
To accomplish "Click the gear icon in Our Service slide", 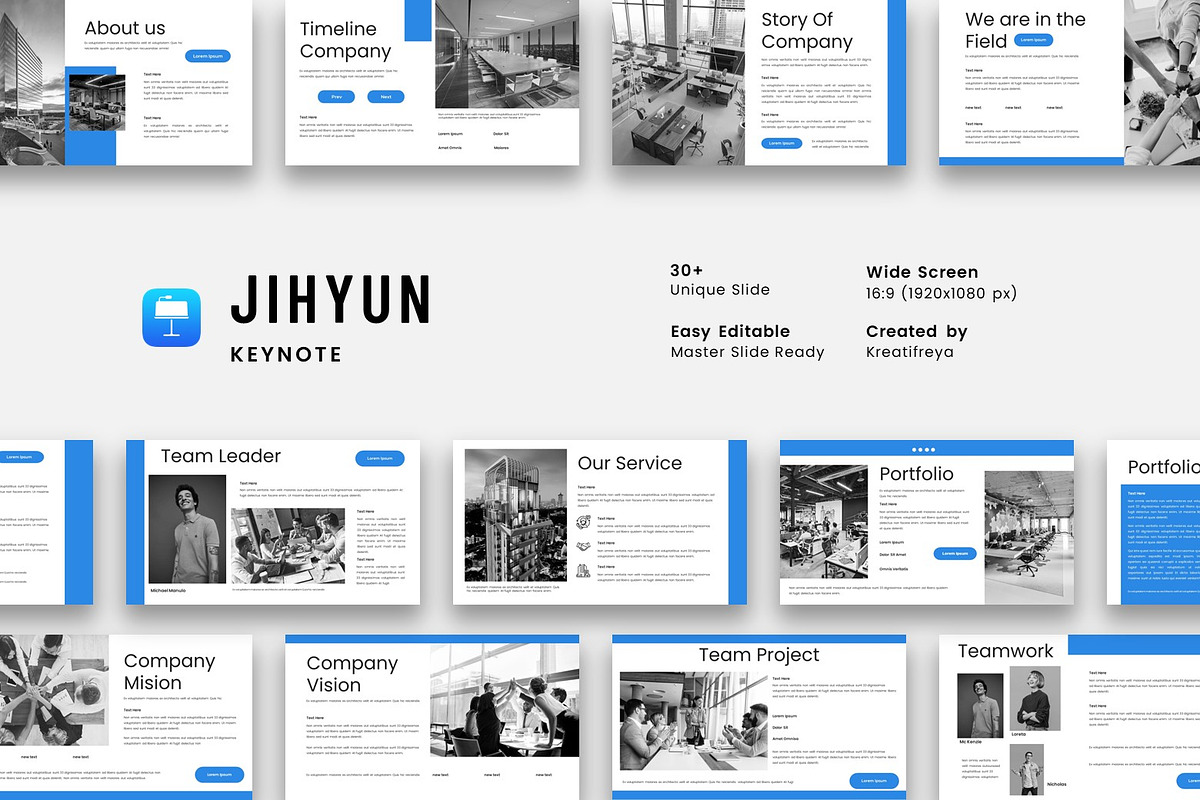I will tap(583, 522).
